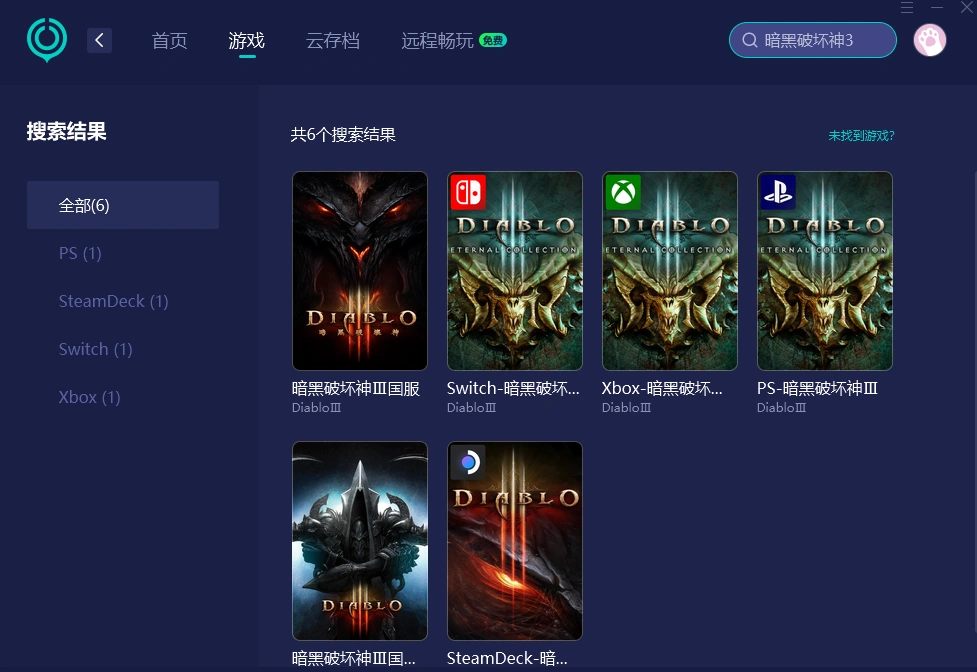Filter results by Switch platform
The height and width of the screenshot is (672, 977).
click(95, 349)
